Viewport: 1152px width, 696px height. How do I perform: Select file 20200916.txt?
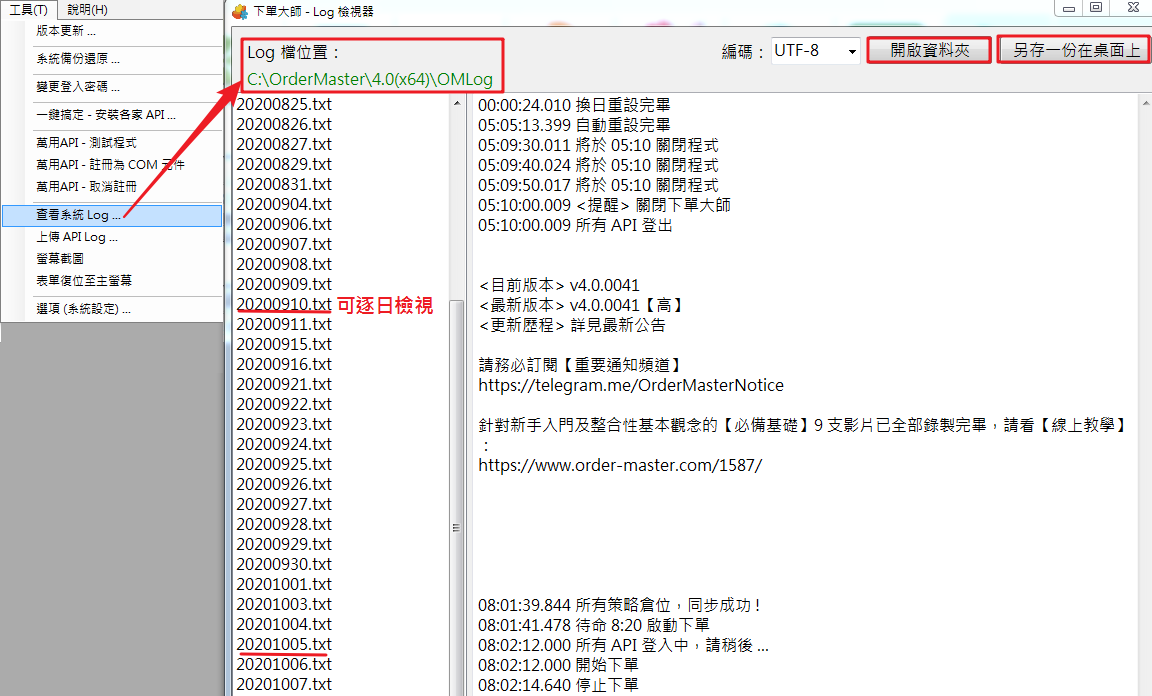tap(284, 364)
